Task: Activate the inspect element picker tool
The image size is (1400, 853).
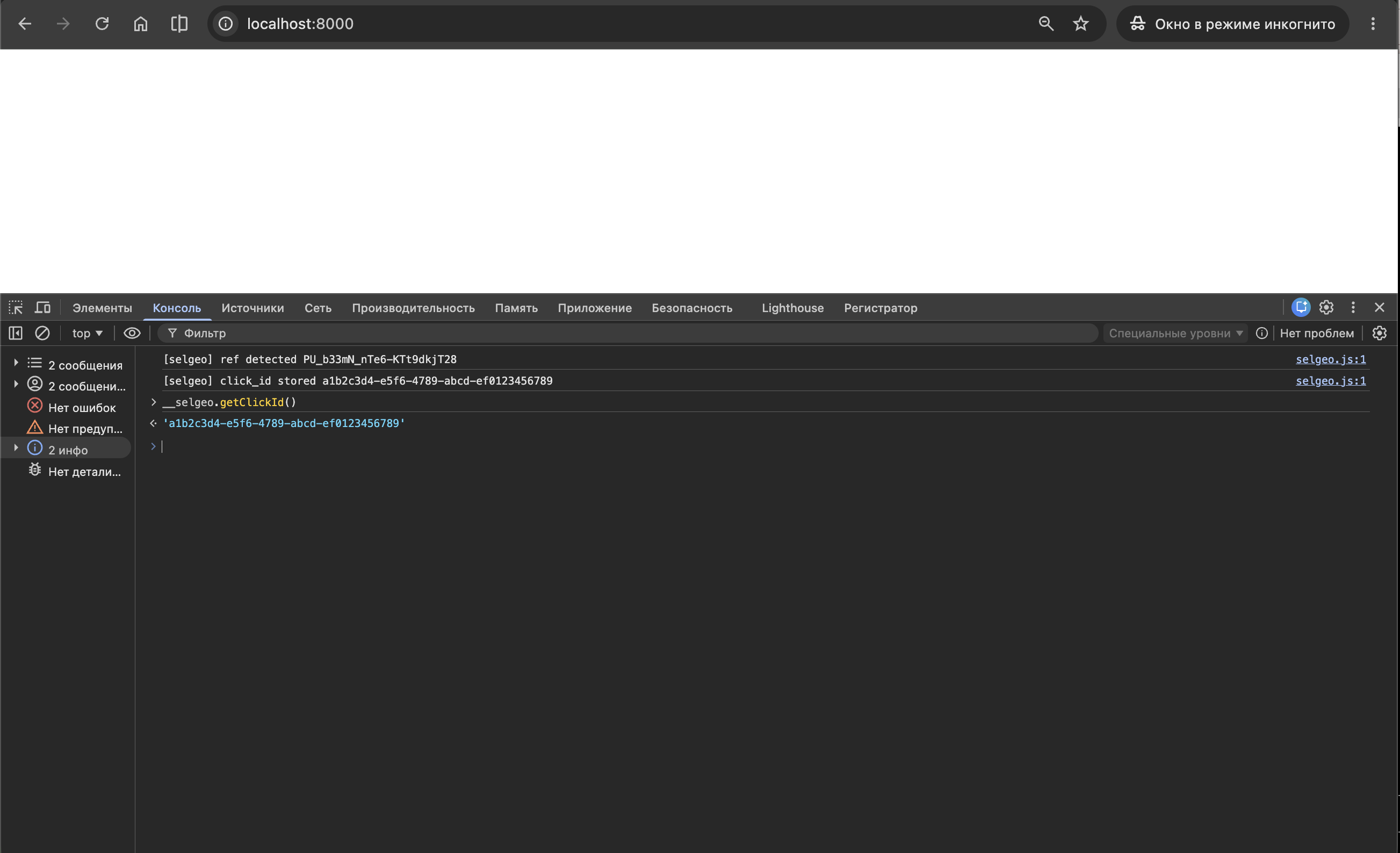Action: 16,307
